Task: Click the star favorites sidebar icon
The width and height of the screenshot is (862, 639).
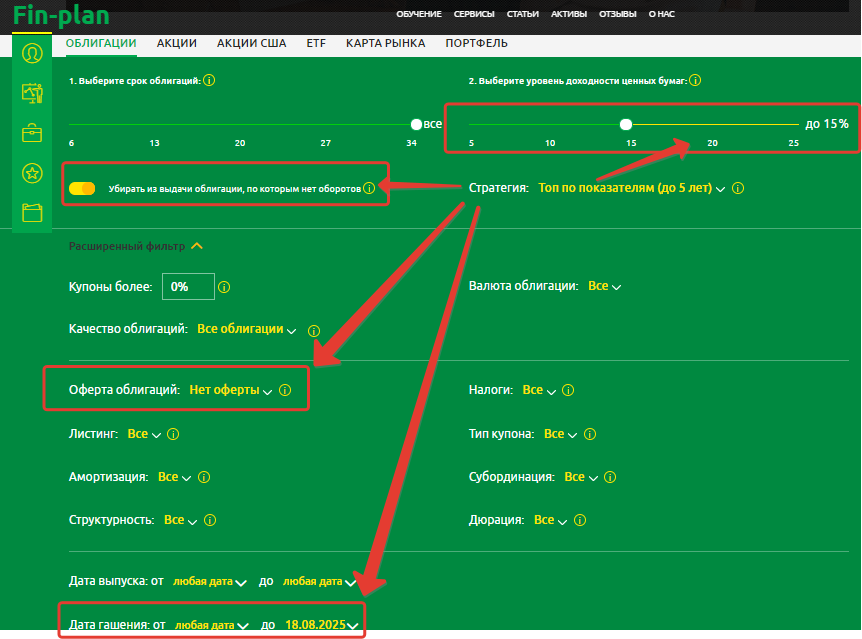Action: pyautogui.click(x=32, y=173)
